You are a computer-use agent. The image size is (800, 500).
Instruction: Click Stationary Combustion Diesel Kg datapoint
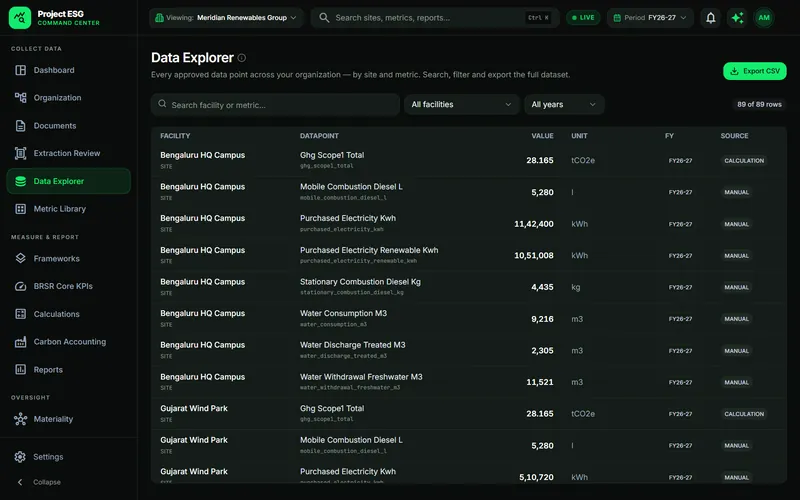click(x=360, y=282)
